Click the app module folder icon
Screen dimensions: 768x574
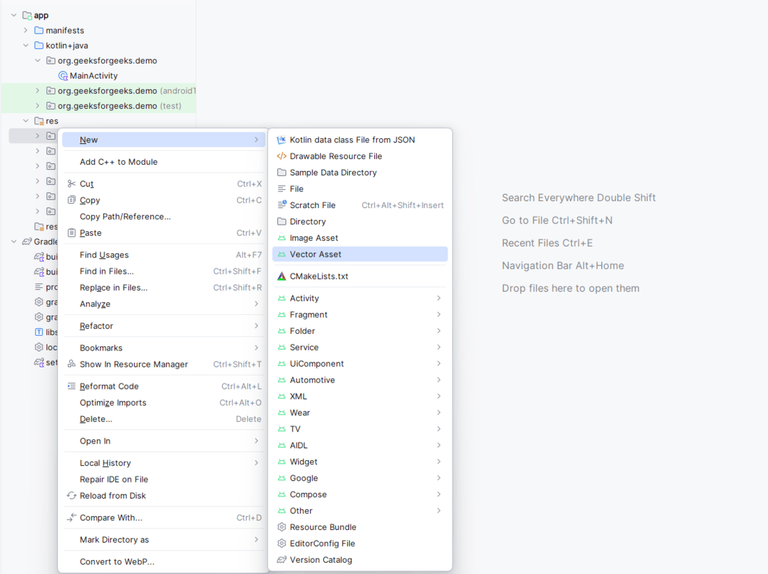click(x=27, y=15)
